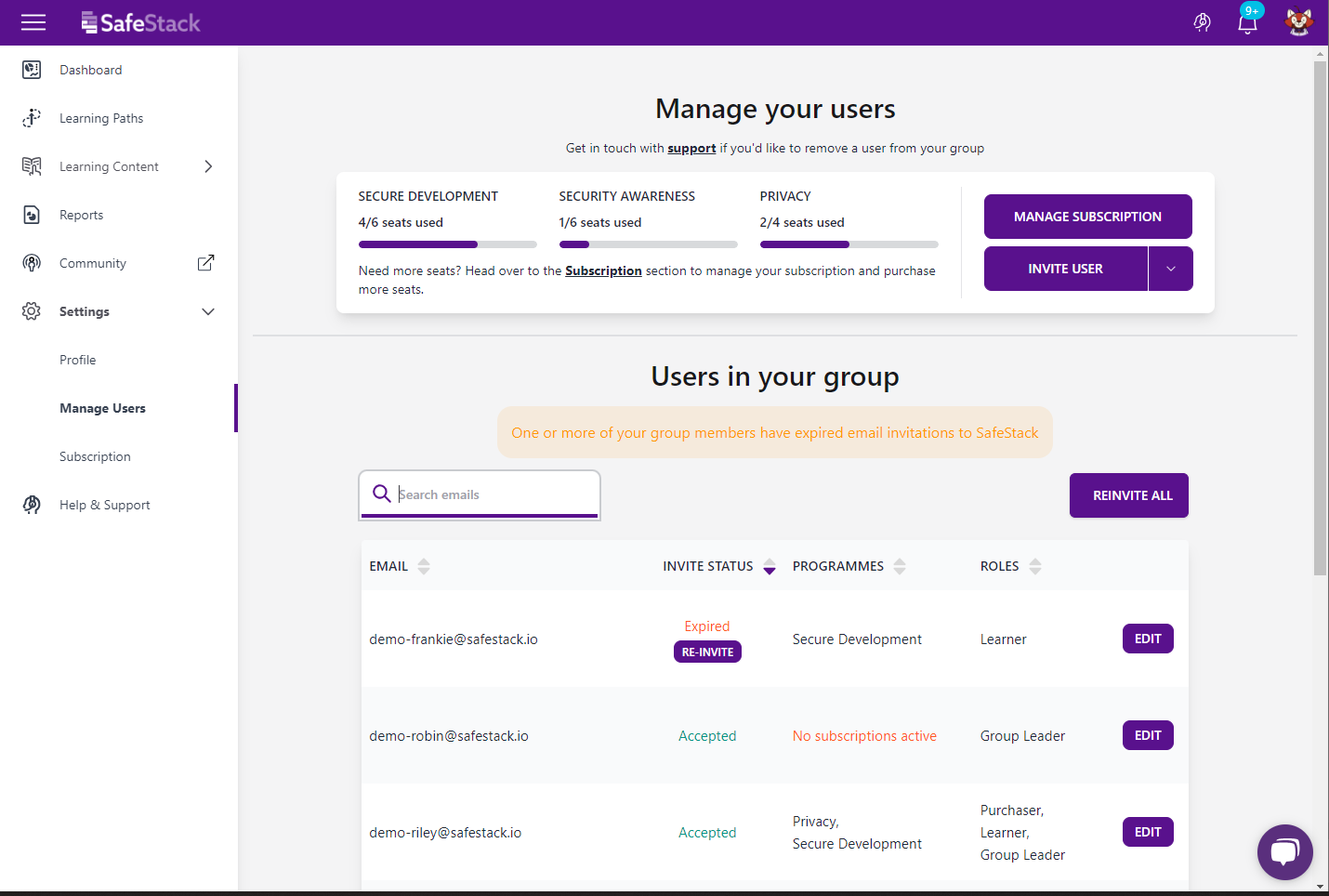Open the help headset icon in header
Image resolution: width=1329 pixels, height=896 pixels.
tap(1202, 22)
